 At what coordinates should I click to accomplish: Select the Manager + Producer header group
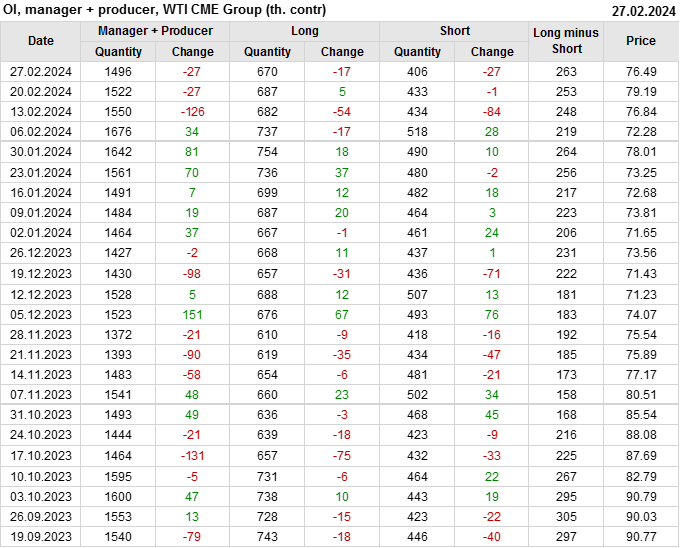pyautogui.click(x=155, y=31)
